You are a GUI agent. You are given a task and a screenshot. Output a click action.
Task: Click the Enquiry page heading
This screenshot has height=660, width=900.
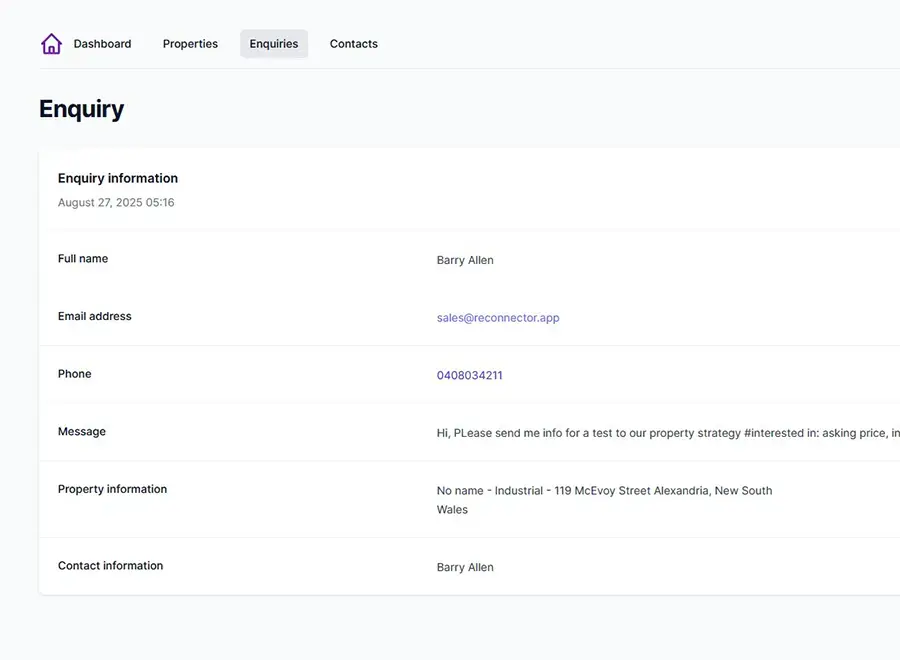tap(81, 109)
